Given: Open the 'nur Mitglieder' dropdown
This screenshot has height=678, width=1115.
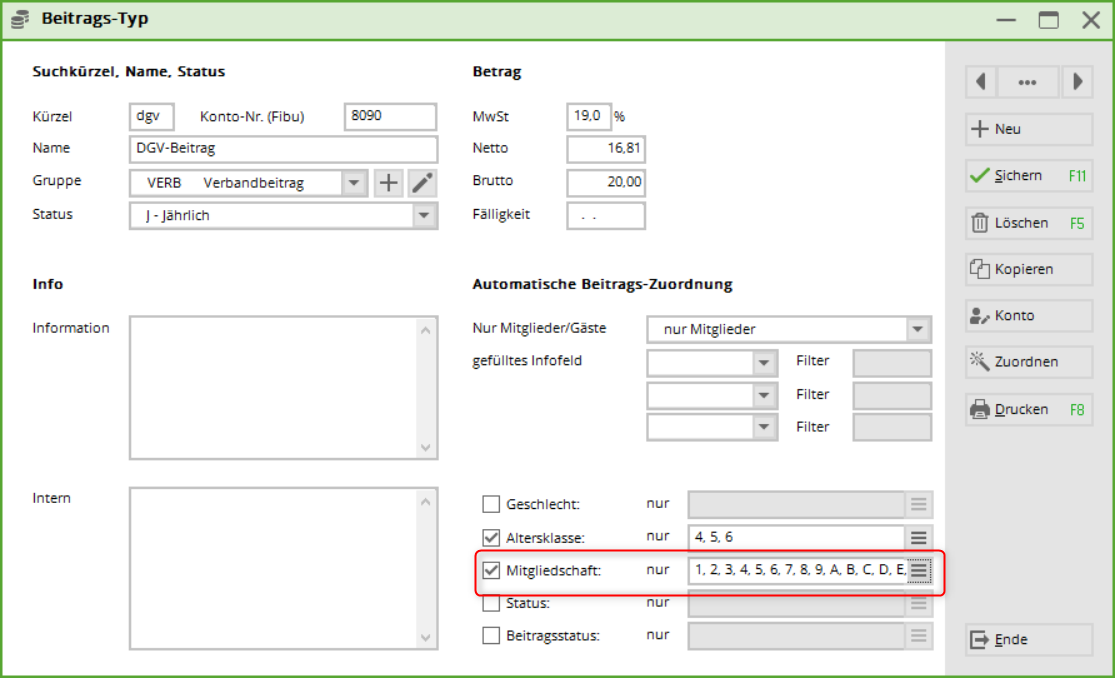Looking at the screenshot, I should tap(917, 329).
